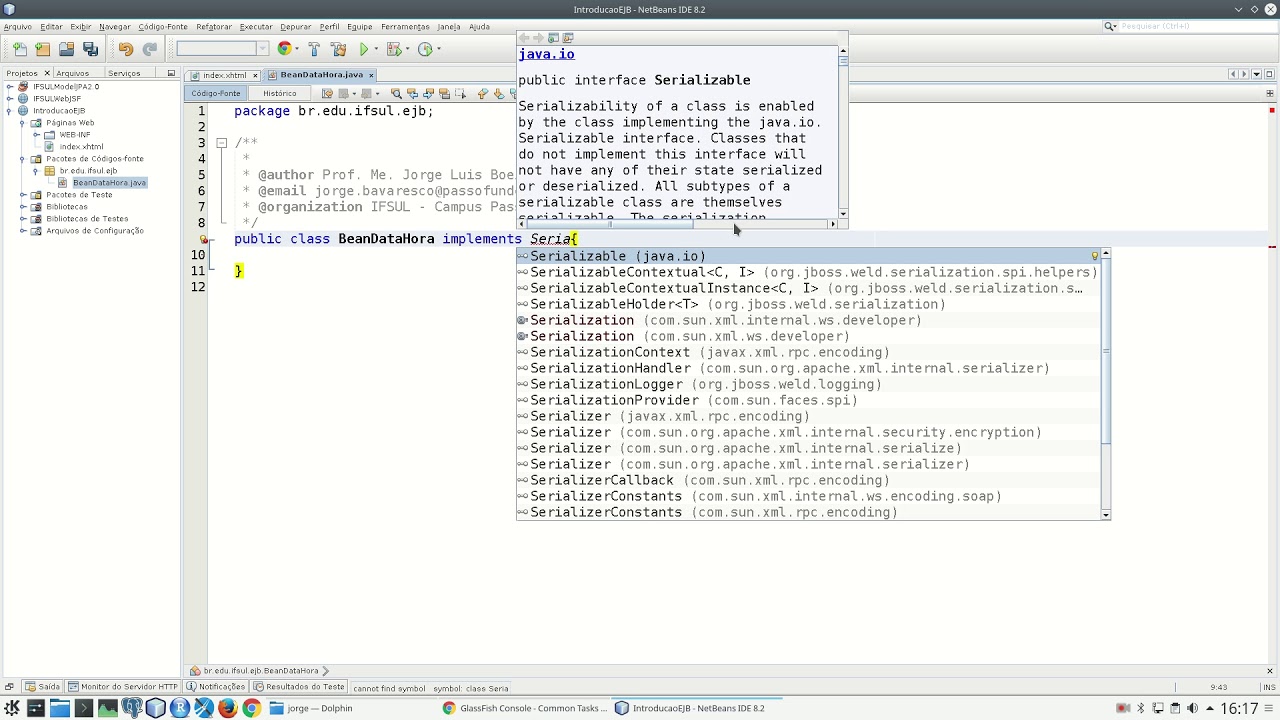Expand the WEB-INF folder node
This screenshot has height=720, width=1280.
(x=36, y=135)
